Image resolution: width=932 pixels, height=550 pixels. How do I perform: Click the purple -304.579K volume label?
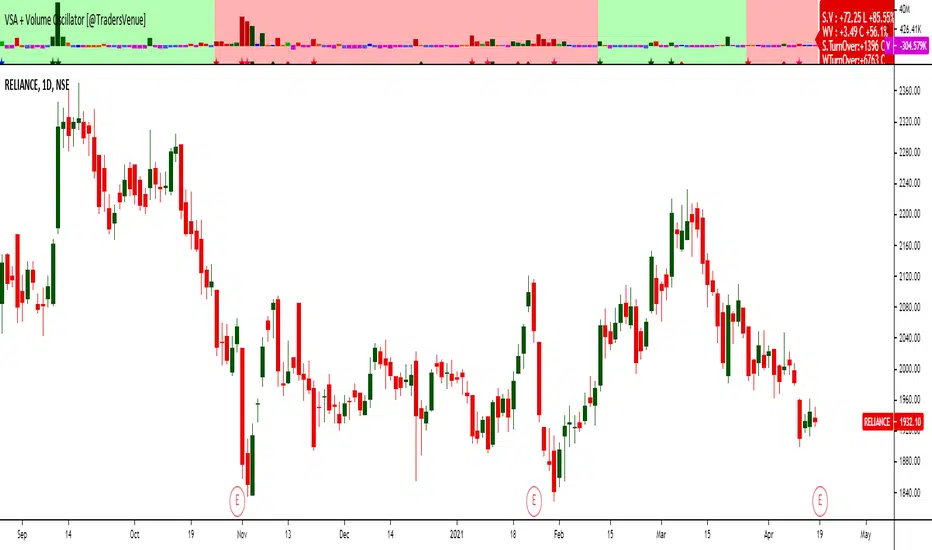[x=913, y=46]
